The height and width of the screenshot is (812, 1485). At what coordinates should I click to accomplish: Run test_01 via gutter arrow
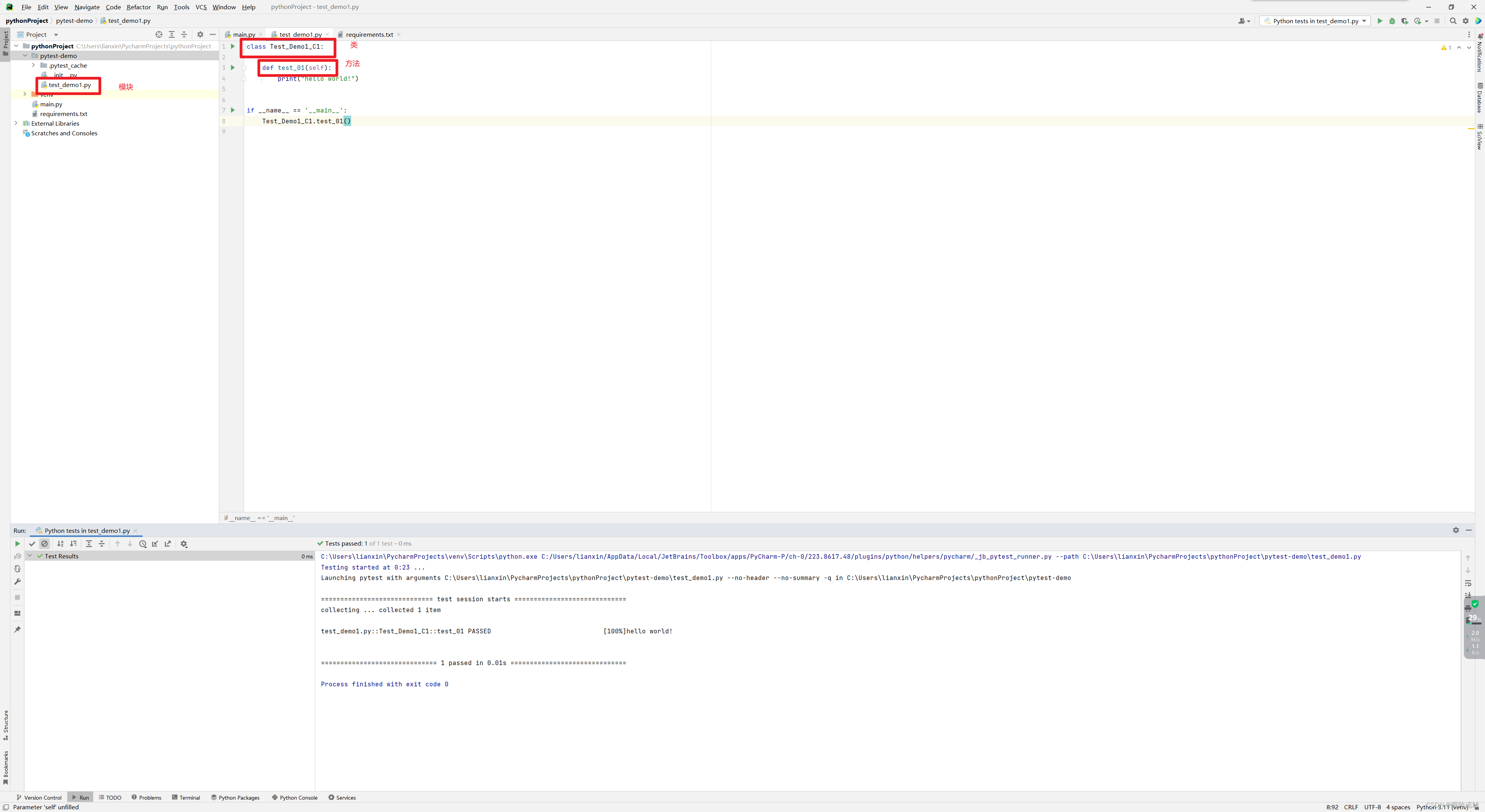click(x=233, y=67)
